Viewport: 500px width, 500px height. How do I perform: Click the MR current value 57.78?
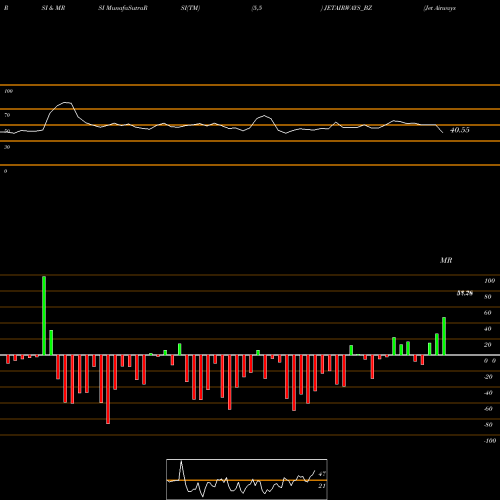tap(465, 293)
